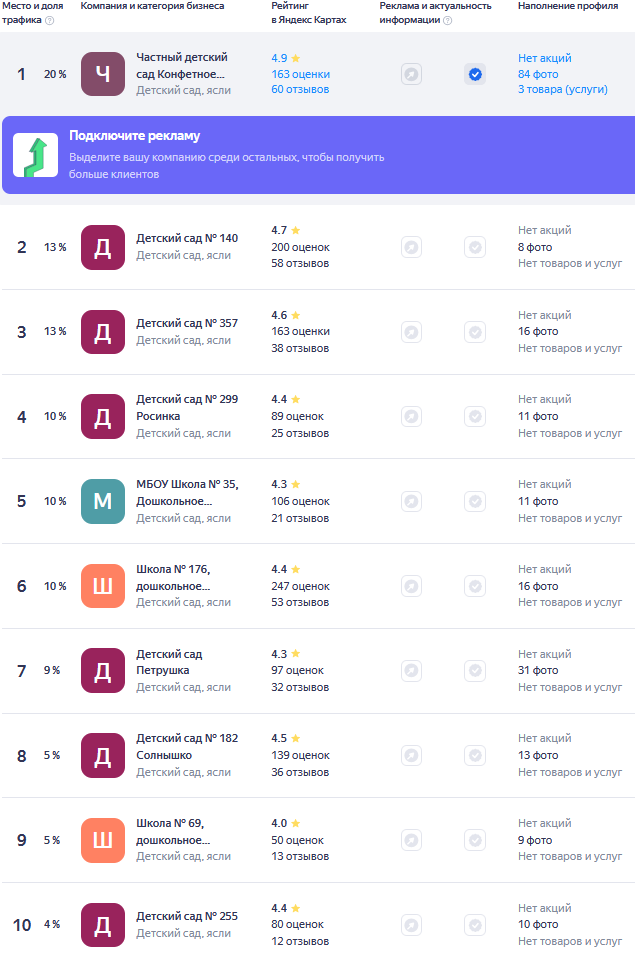Click the advertising status icon for № 299 Росинка
This screenshot has width=635, height=960.
(x=411, y=416)
